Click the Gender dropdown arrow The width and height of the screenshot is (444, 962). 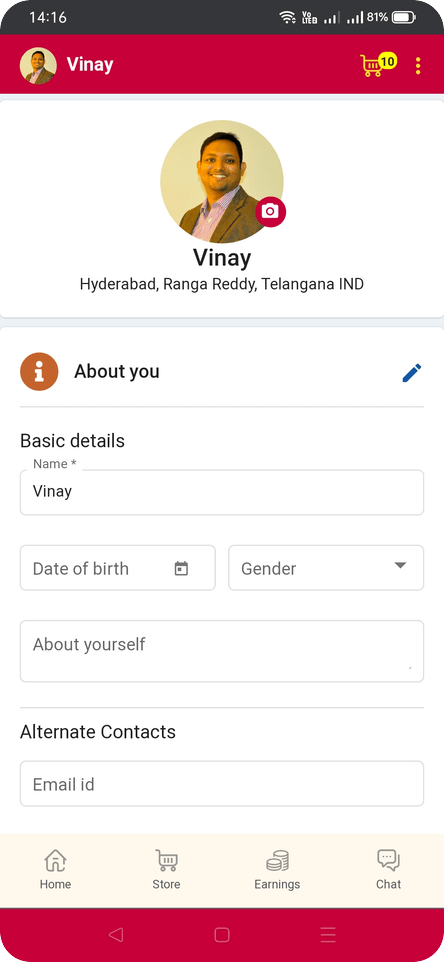400,566
